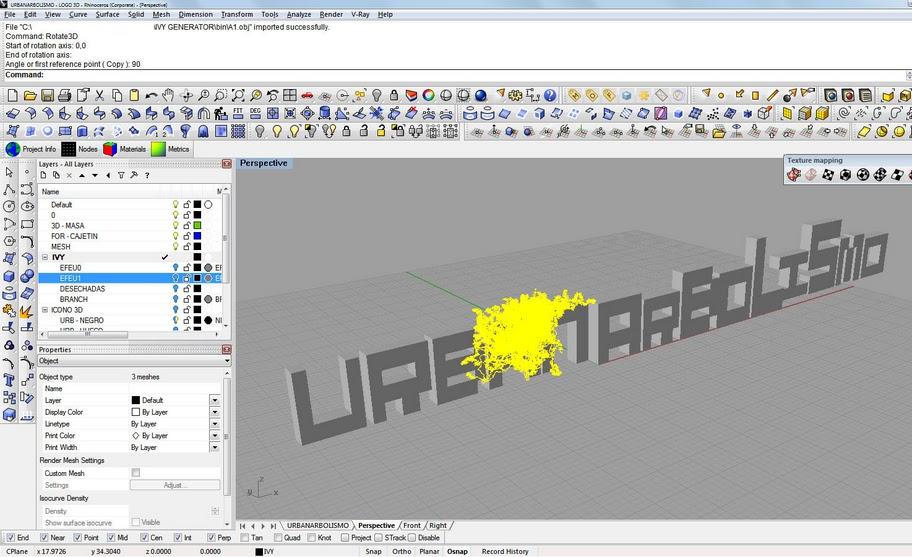Click the Undo arrow icon
The height and width of the screenshot is (557, 912).
click(x=151, y=95)
